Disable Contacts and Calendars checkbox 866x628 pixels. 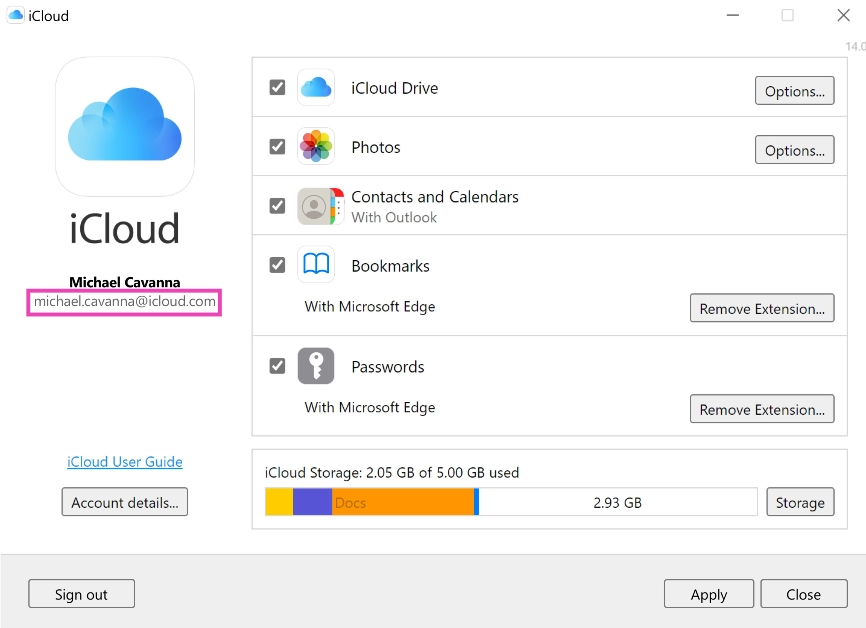pos(277,206)
